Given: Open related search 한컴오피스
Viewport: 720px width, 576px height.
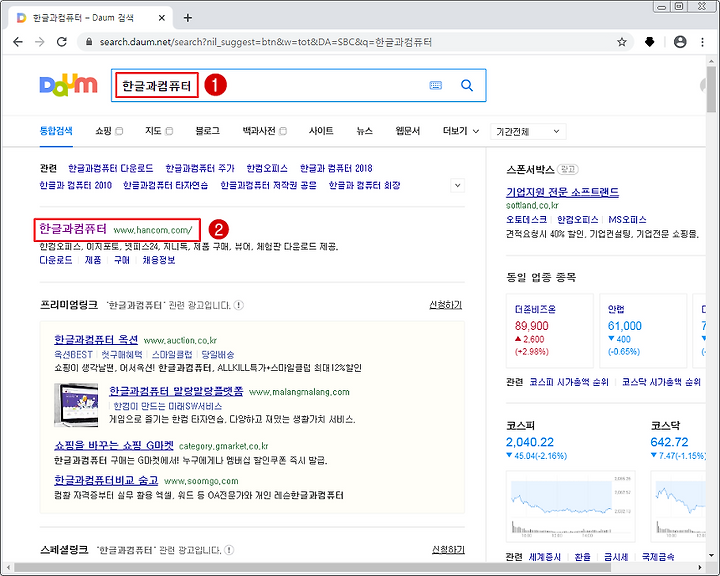Looking at the screenshot, I should [x=267, y=168].
